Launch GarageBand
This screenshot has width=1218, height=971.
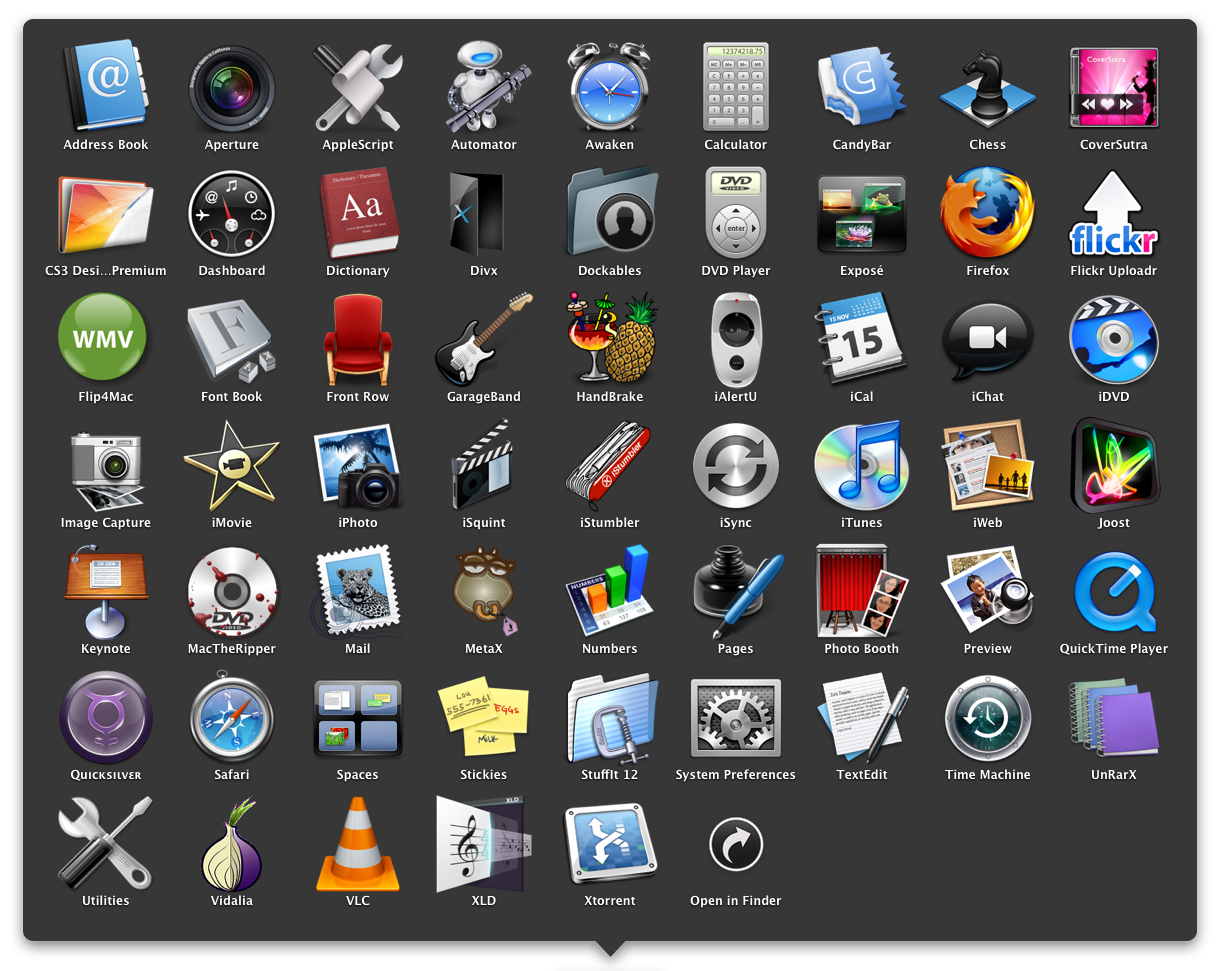tap(484, 339)
